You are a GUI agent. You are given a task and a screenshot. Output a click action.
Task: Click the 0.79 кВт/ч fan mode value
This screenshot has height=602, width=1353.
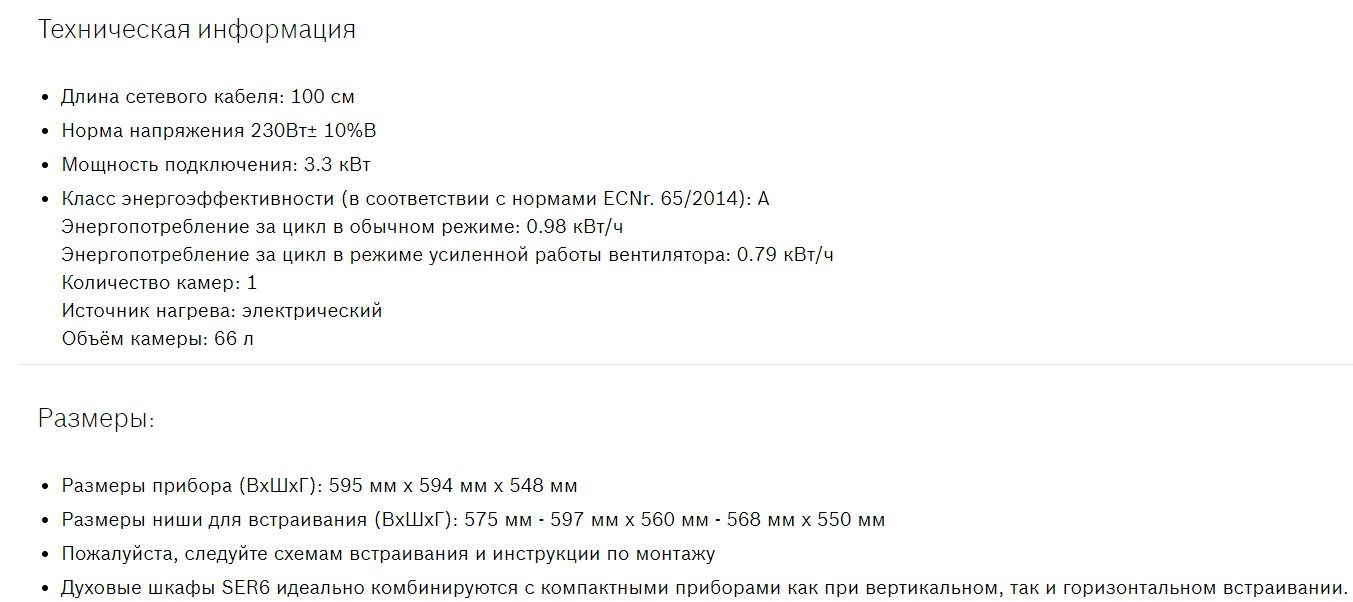click(785, 255)
